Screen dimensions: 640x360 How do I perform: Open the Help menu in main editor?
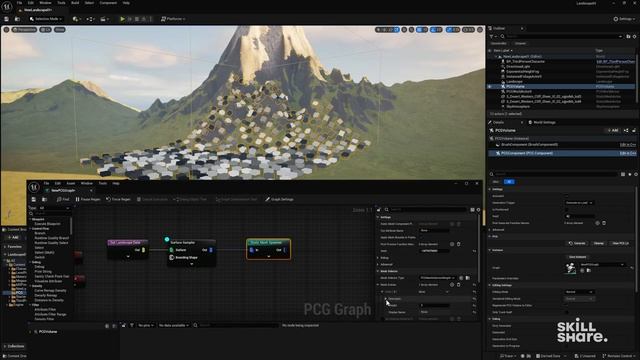(x=126, y=3)
